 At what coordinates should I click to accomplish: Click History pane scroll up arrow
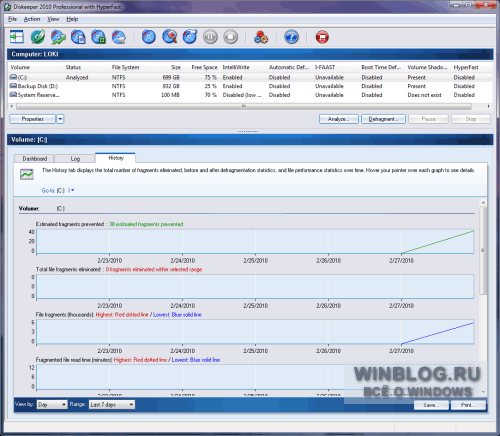tap(483, 202)
